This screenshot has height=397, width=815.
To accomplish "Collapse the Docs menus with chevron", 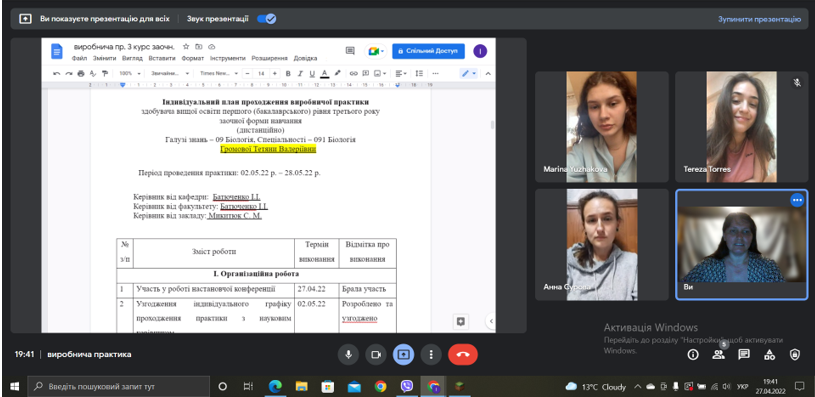I will coord(488,73).
